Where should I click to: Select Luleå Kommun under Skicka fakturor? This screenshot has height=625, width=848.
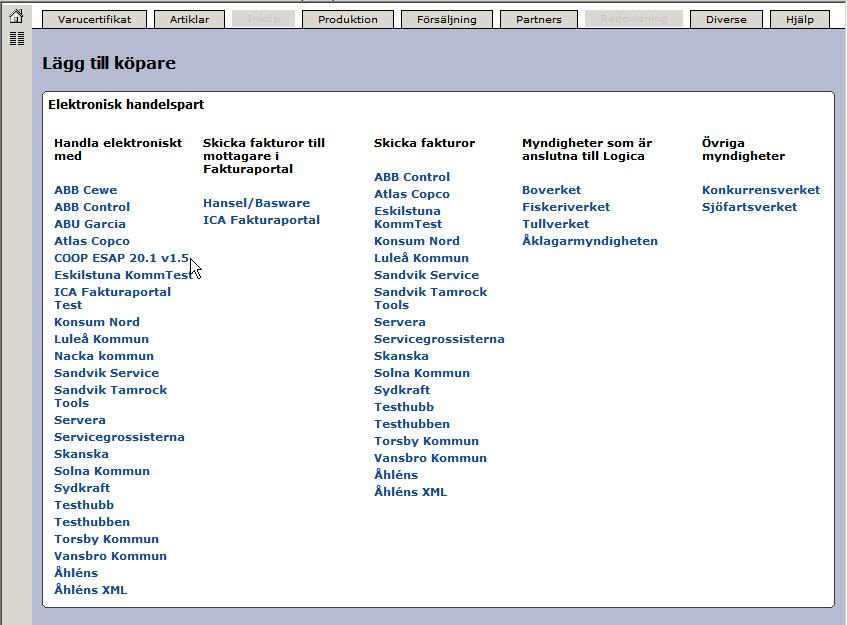(421, 258)
